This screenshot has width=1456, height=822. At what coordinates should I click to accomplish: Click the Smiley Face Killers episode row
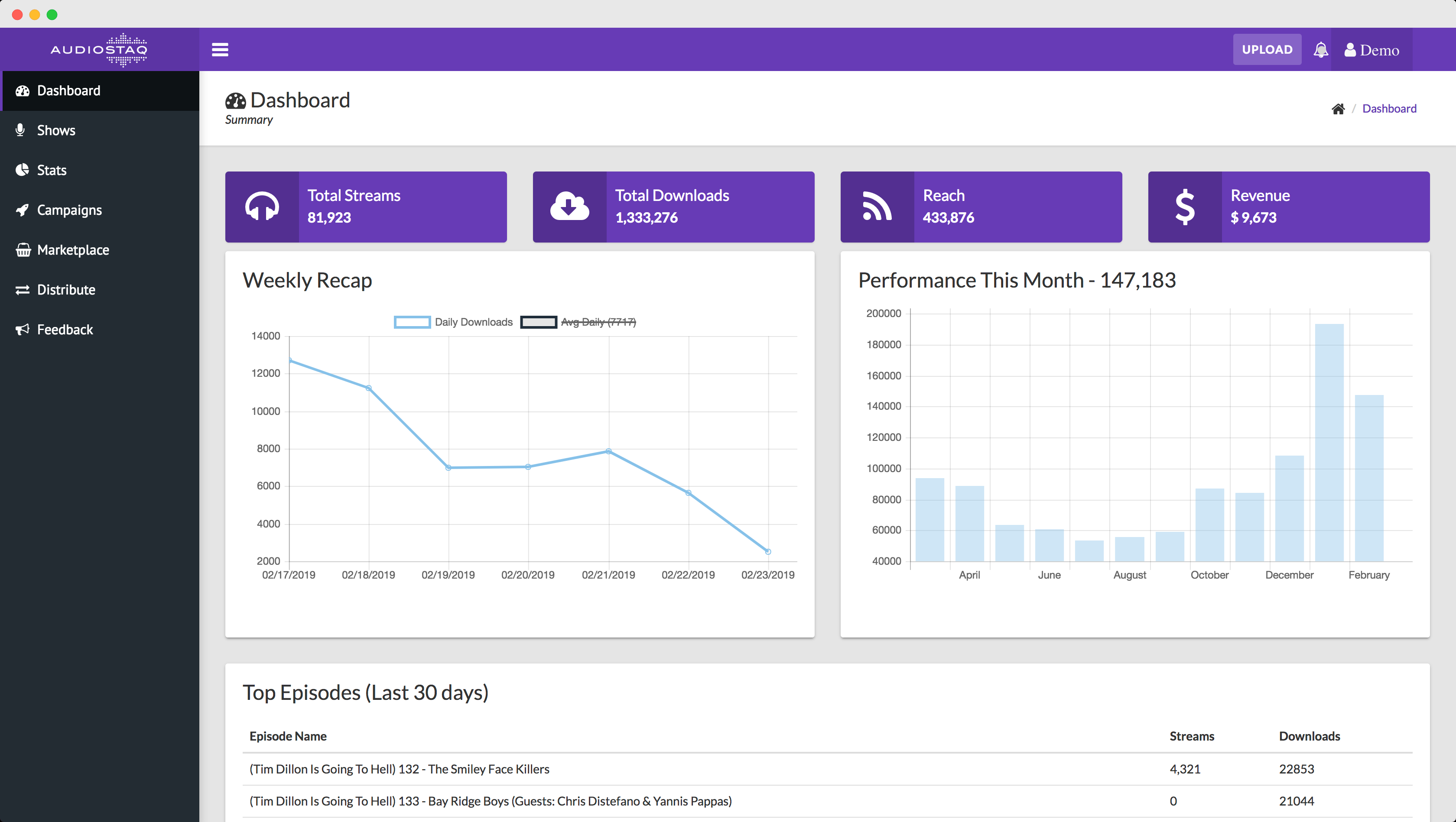point(399,769)
